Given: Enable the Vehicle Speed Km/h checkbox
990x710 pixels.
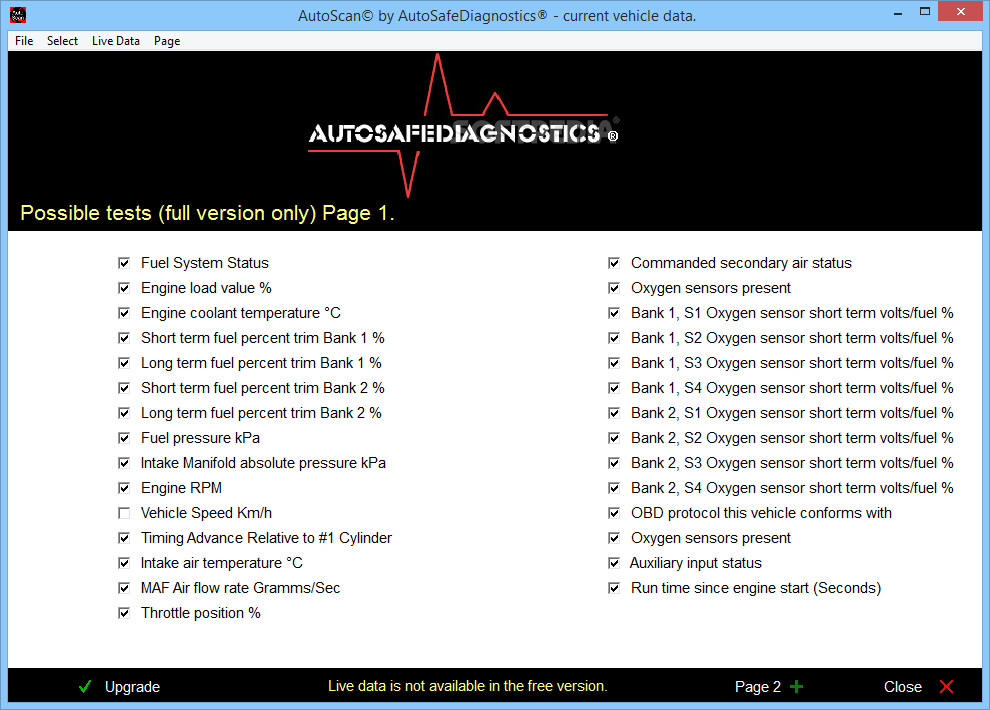Looking at the screenshot, I should [124, 512].
